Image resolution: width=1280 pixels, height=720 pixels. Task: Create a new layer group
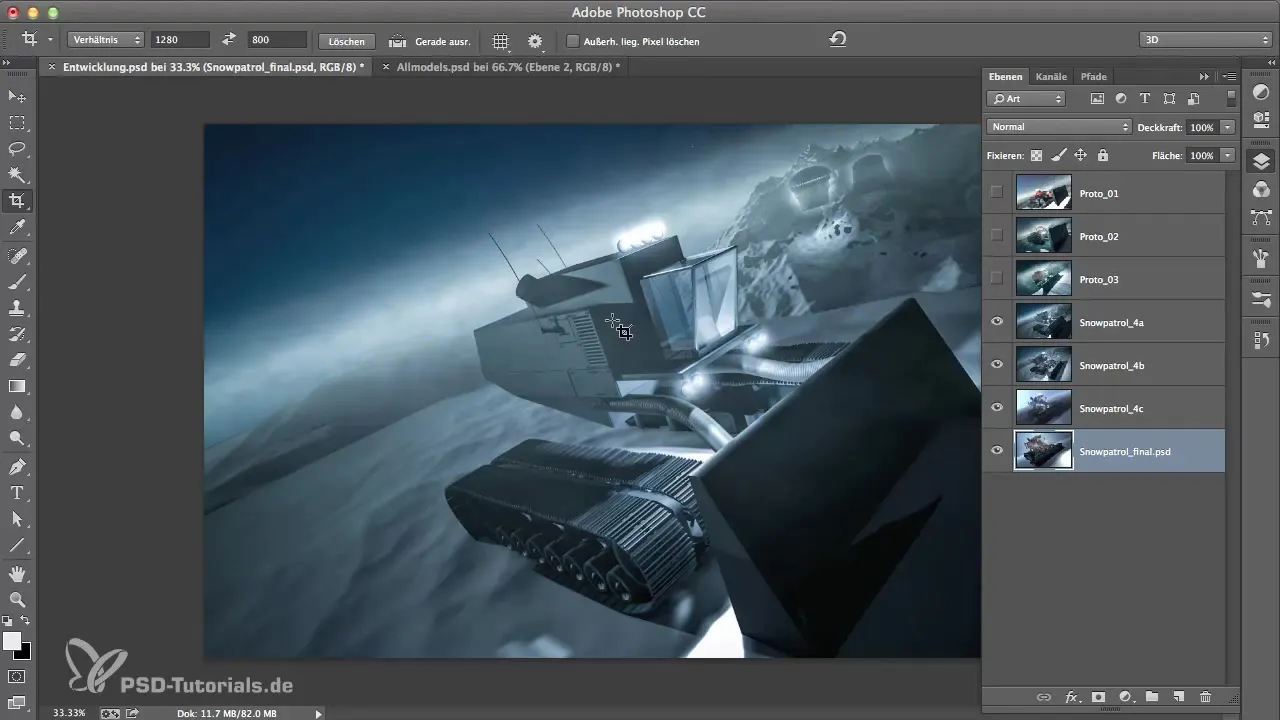pos(1152,697)
